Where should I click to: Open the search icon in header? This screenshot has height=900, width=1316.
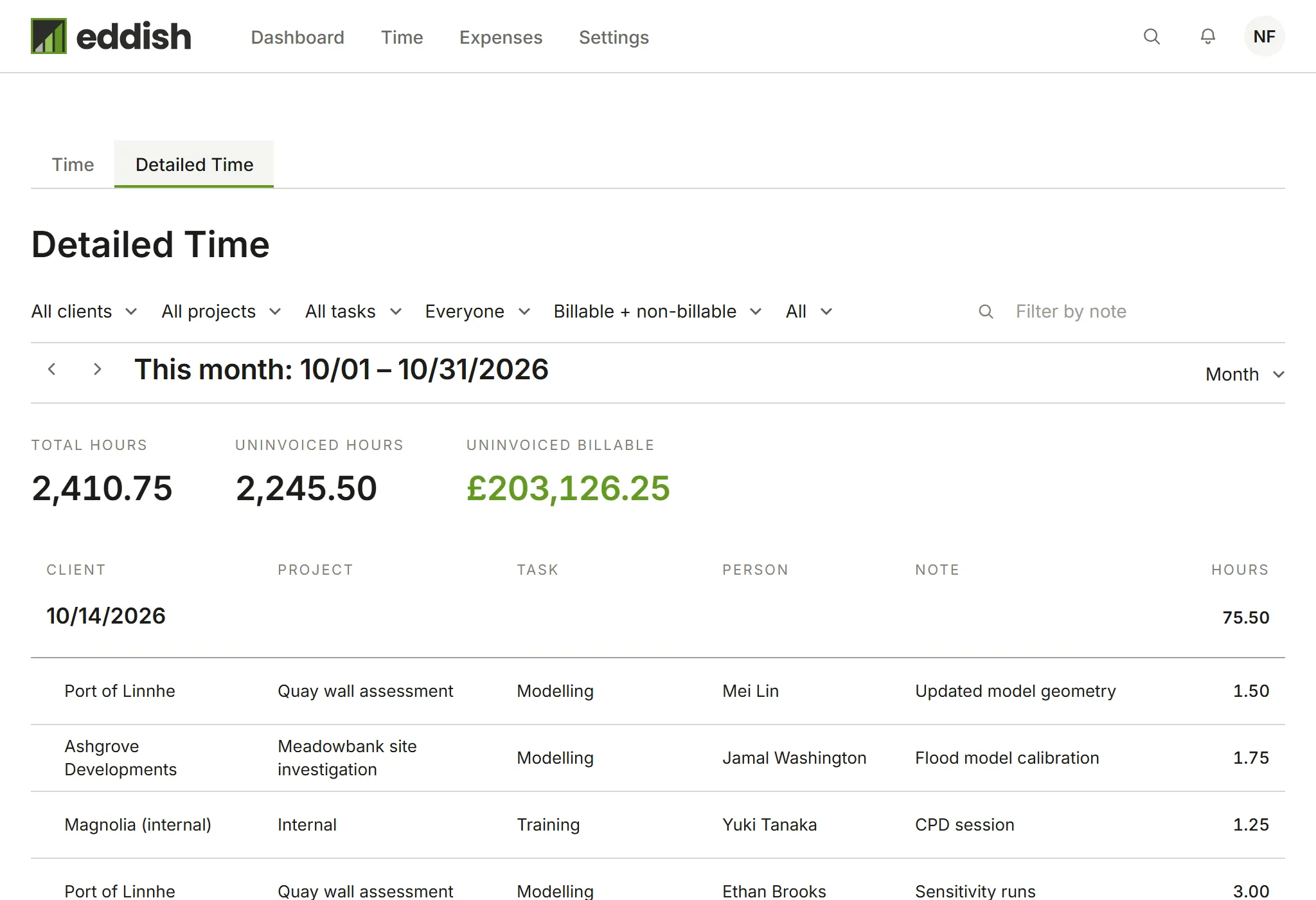click(1151, 37)
